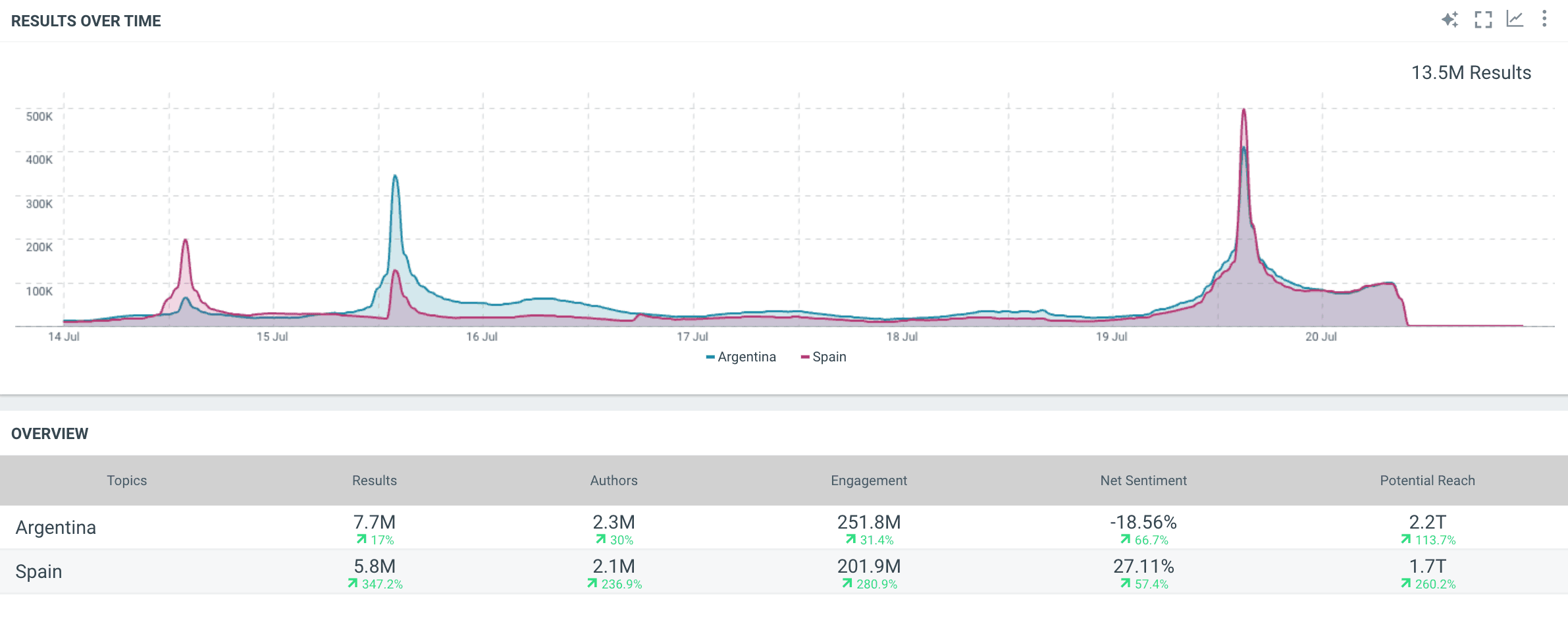Click Spain engagement change 280.9%
Image resolution: width=1568 pixels, height=628 pixels.
(870, 584)
